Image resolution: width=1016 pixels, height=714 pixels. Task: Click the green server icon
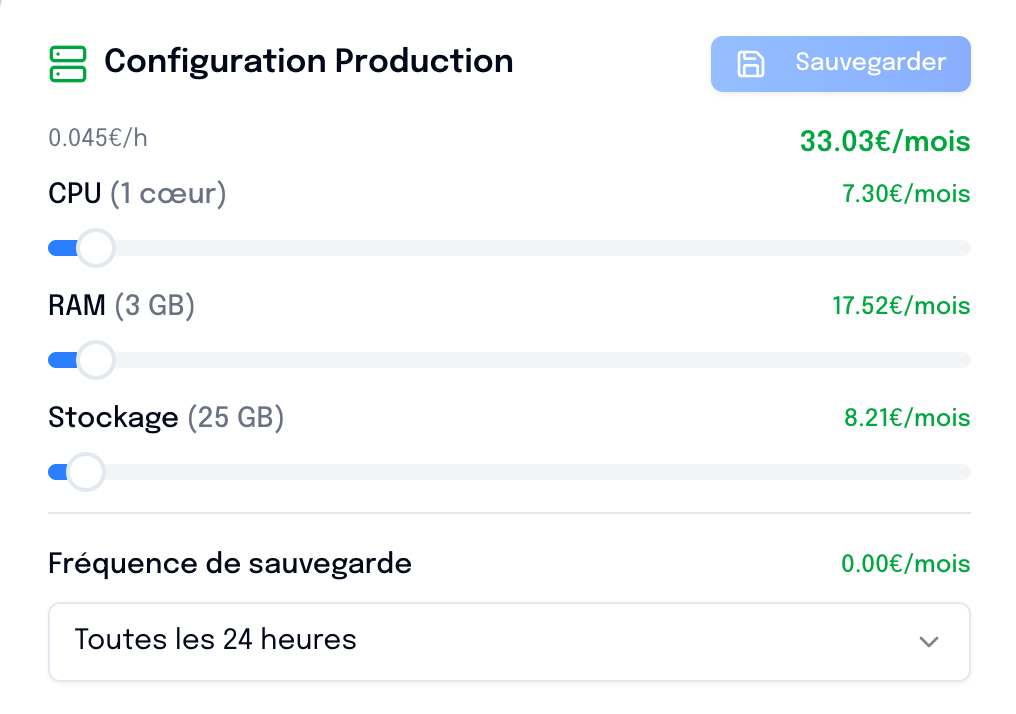68,63
